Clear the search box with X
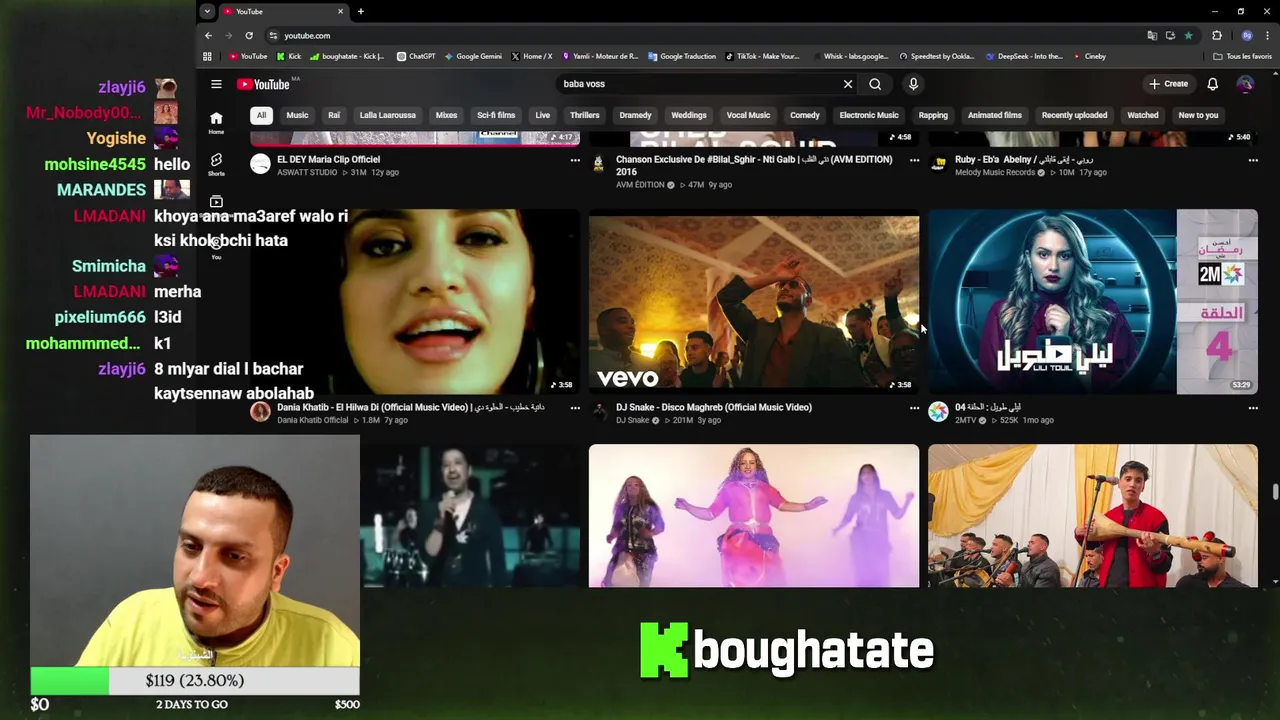1280x720 pixels. (848, 84)
